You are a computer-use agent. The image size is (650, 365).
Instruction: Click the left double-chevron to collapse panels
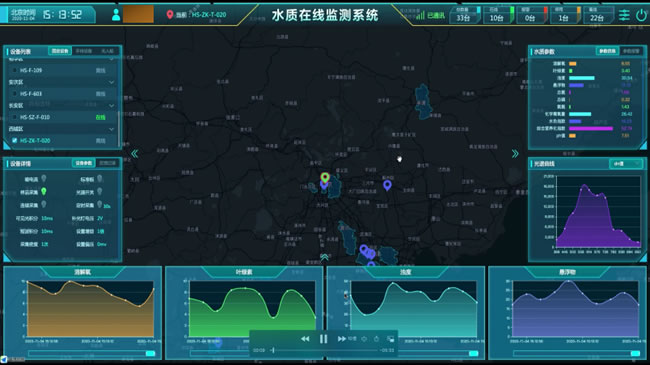(x=135, y=154)
